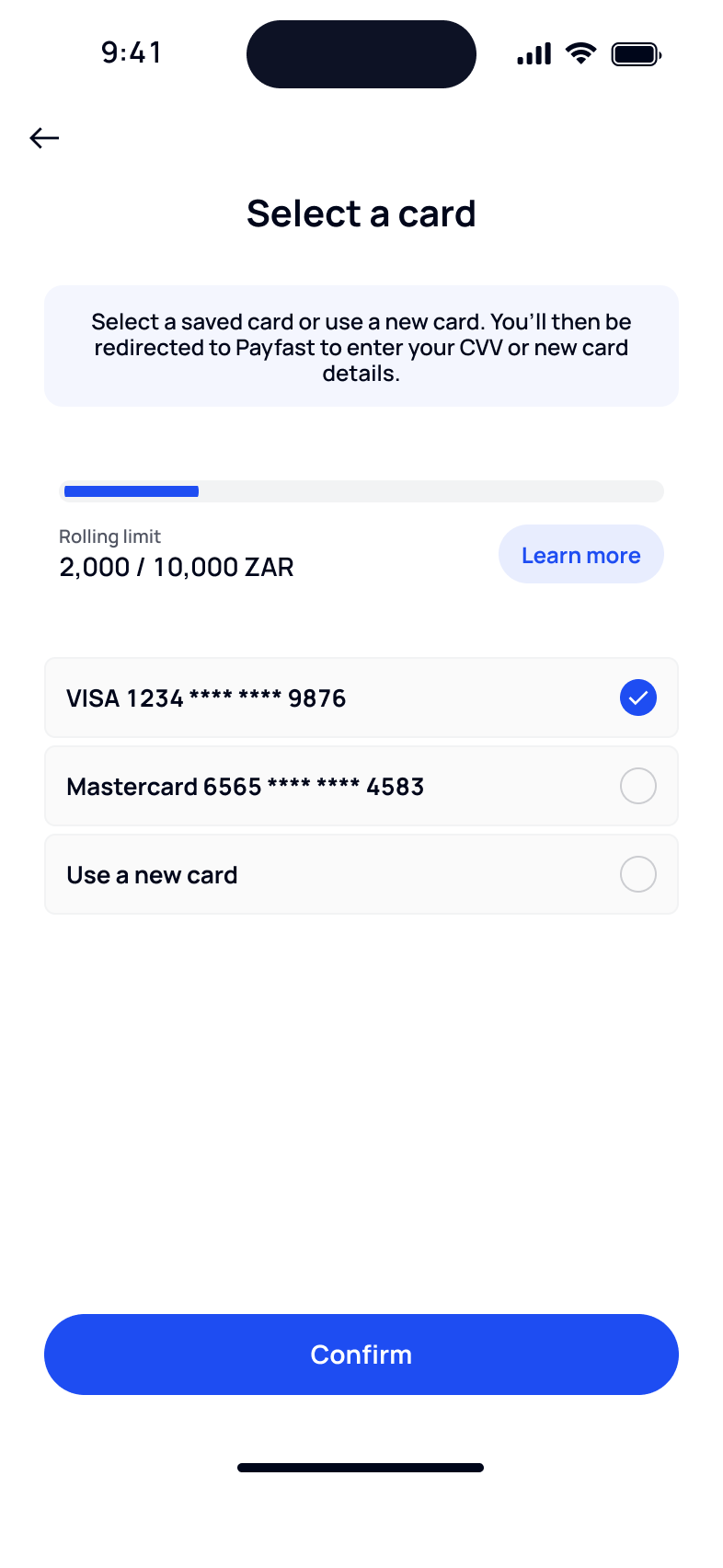Click the rolling limit progress bar
The width and height of the screenshot is (723, 1568).
[x=361, y=490]
